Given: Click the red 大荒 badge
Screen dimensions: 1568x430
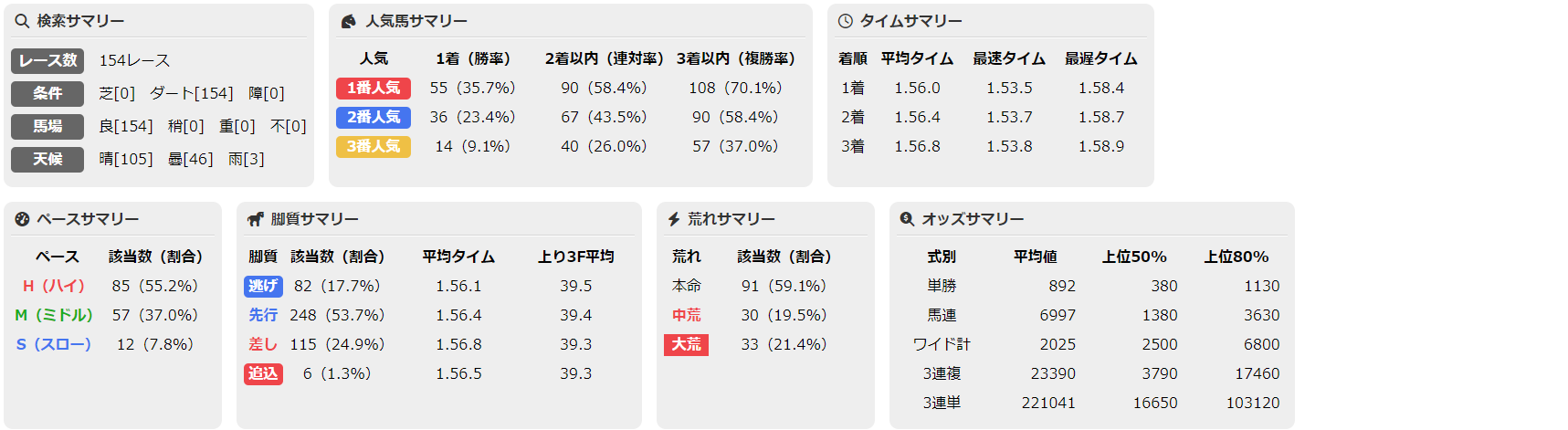Looking at the screenshot, I should [687, 344].
